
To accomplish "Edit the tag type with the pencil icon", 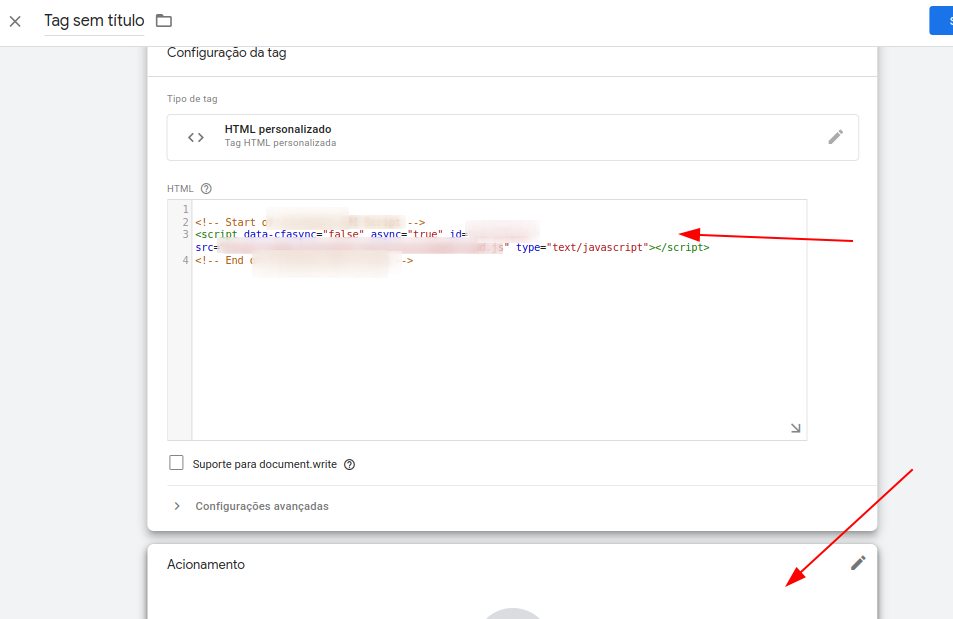I will 836,137.
